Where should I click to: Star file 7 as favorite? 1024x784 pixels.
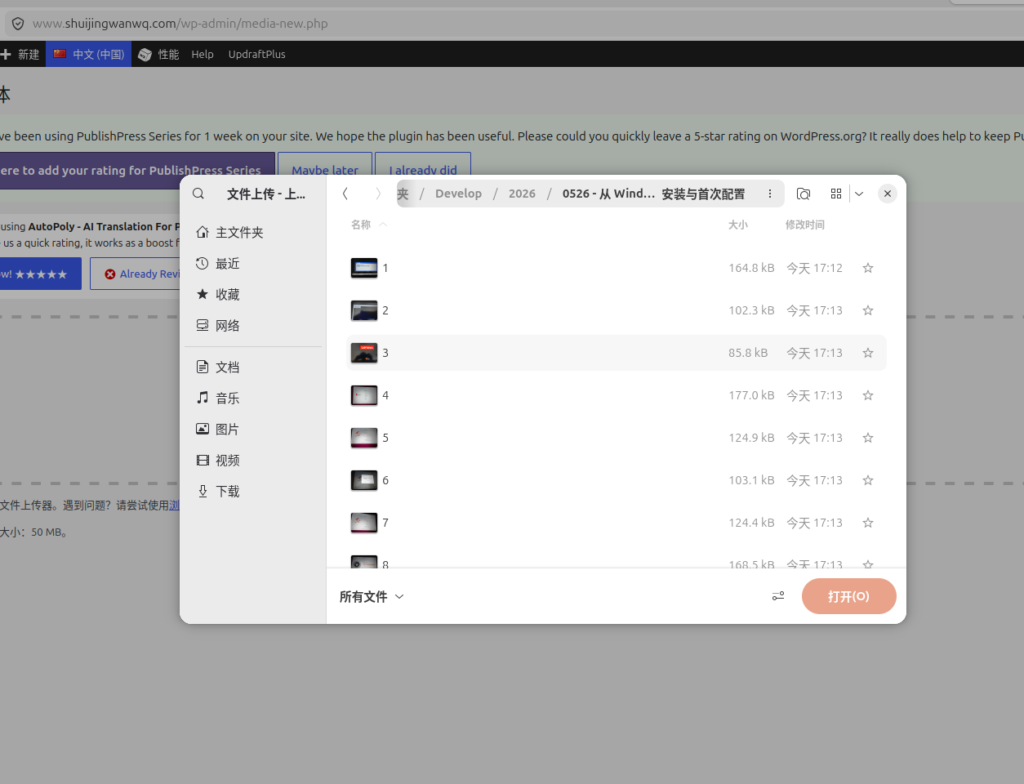tap(868, 523)
